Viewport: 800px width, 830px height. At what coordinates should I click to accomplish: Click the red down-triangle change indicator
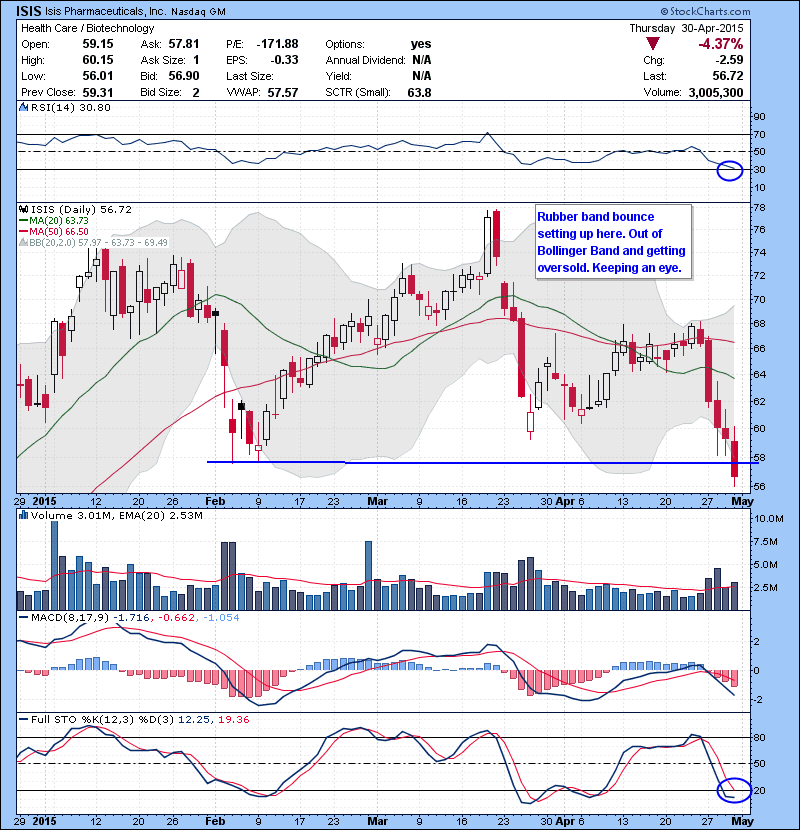pyautogui.click(x=653, y=44)
